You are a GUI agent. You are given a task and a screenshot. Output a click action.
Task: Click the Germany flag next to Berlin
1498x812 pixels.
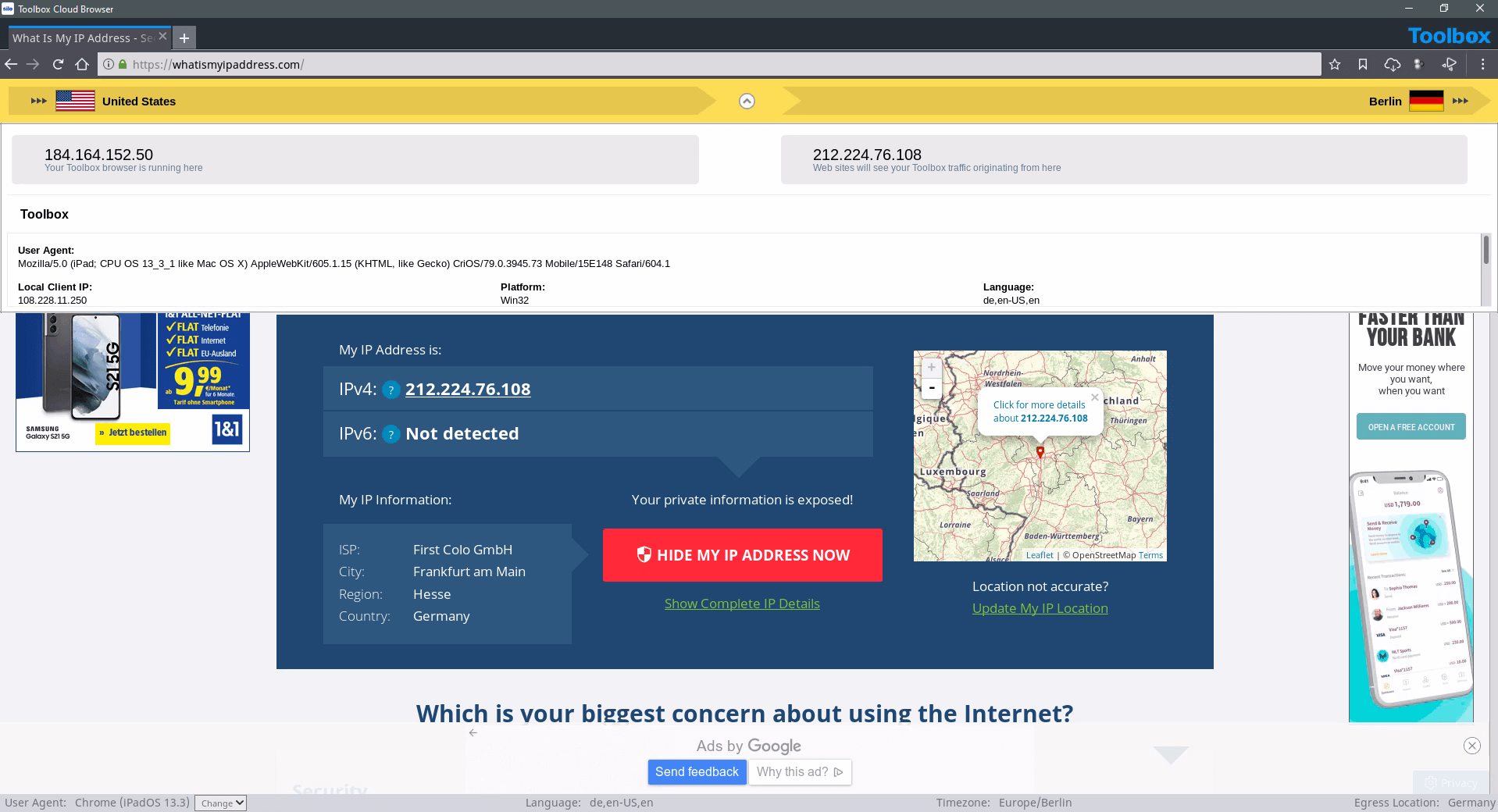1426,101
